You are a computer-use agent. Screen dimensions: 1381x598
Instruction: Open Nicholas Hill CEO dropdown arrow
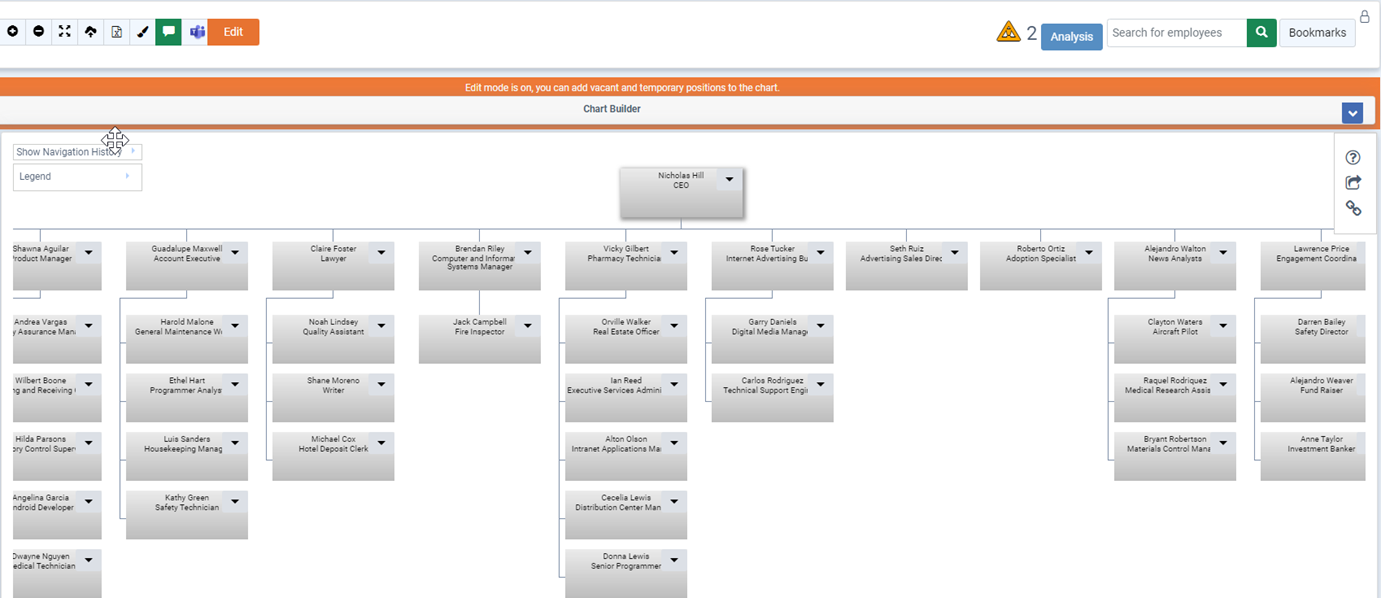[x=729, y=180]
